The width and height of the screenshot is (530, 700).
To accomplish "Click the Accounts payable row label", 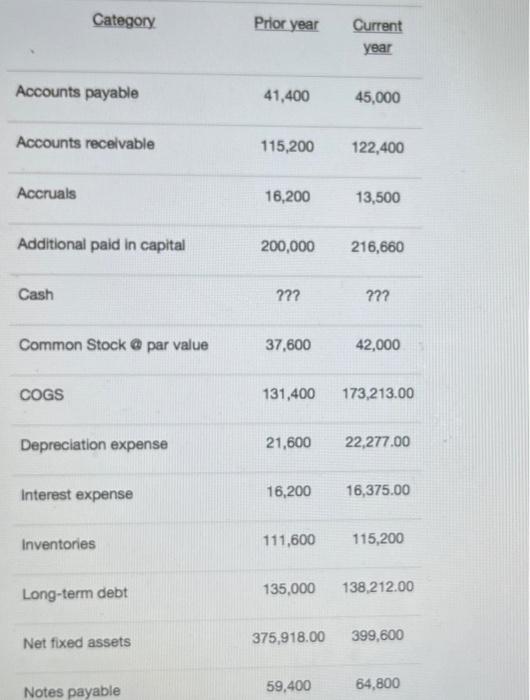I will [77, 92].
